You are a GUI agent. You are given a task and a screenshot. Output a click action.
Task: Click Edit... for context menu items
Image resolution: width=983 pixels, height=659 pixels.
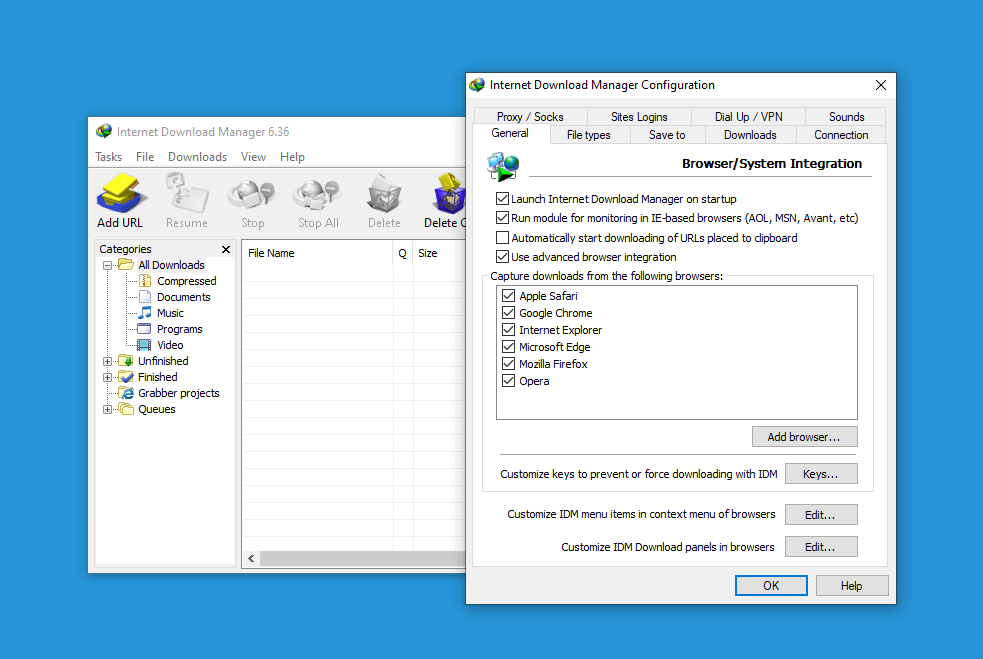click(821, 515)
